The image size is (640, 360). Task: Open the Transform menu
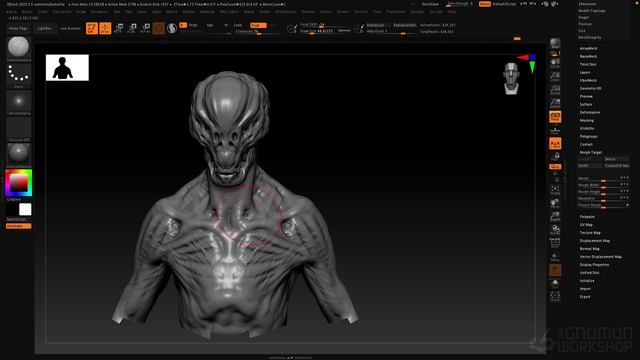(x=396, y=12)
